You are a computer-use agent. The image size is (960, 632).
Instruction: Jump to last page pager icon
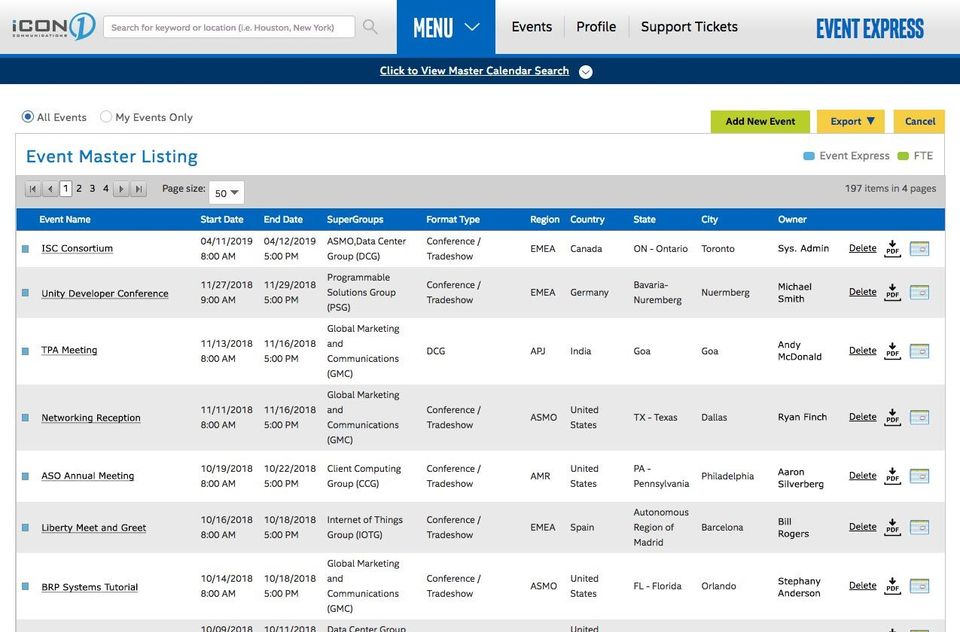click(x=139, y=189)
